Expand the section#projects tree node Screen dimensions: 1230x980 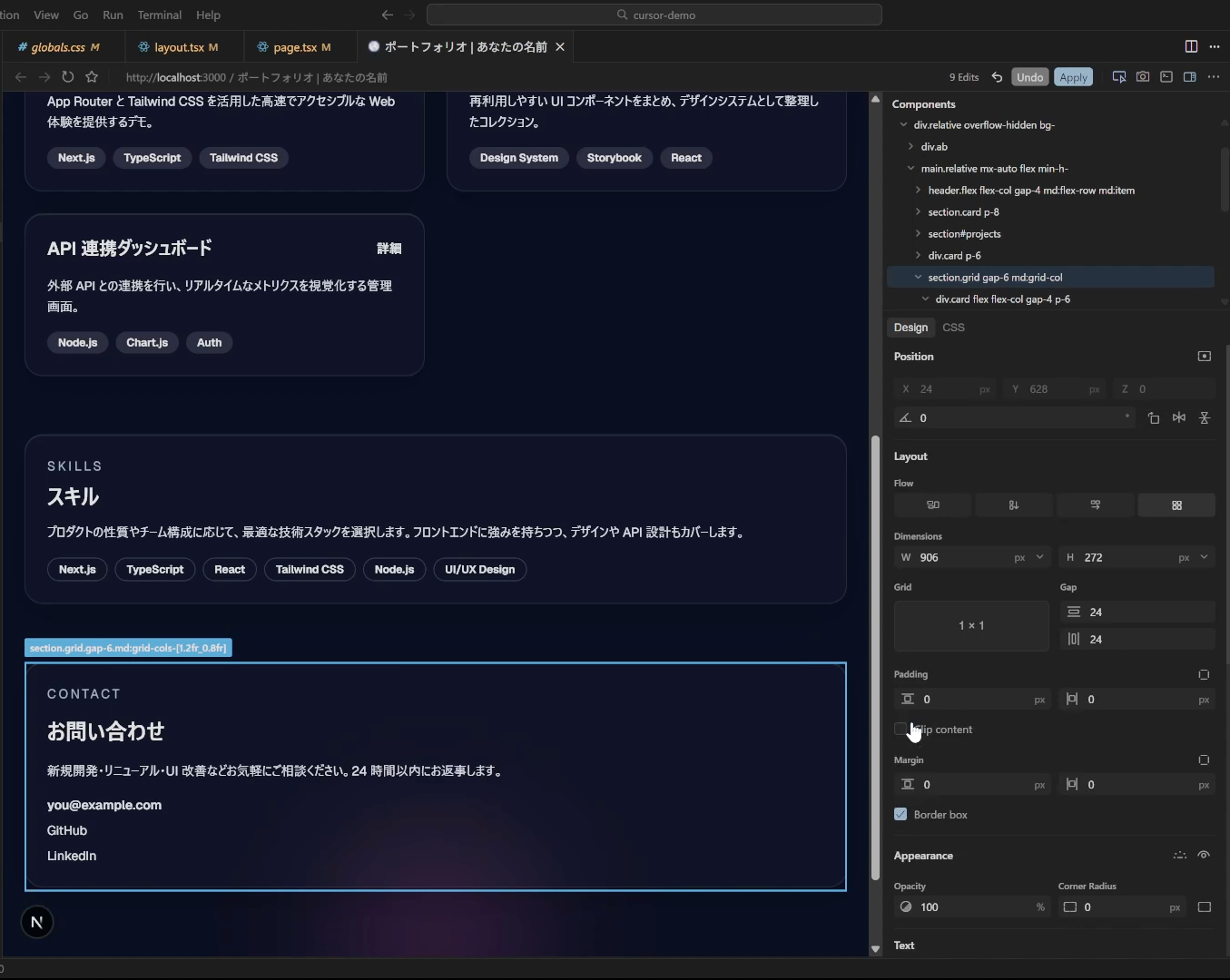[918, 234]
